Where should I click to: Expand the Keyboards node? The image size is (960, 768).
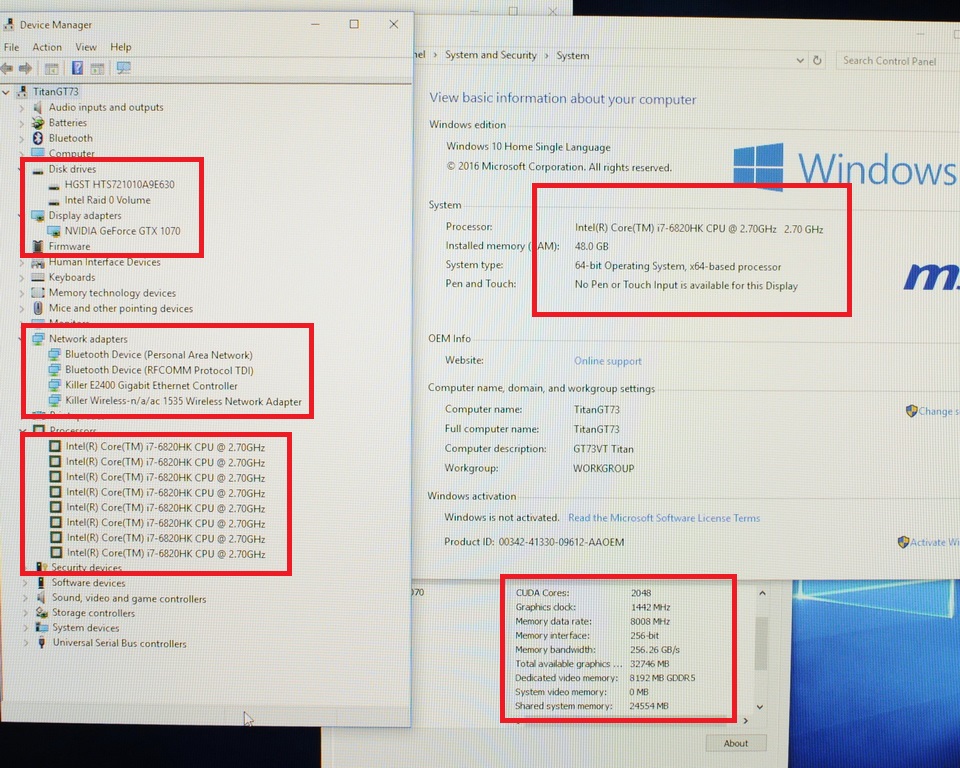tap(22, 277)
